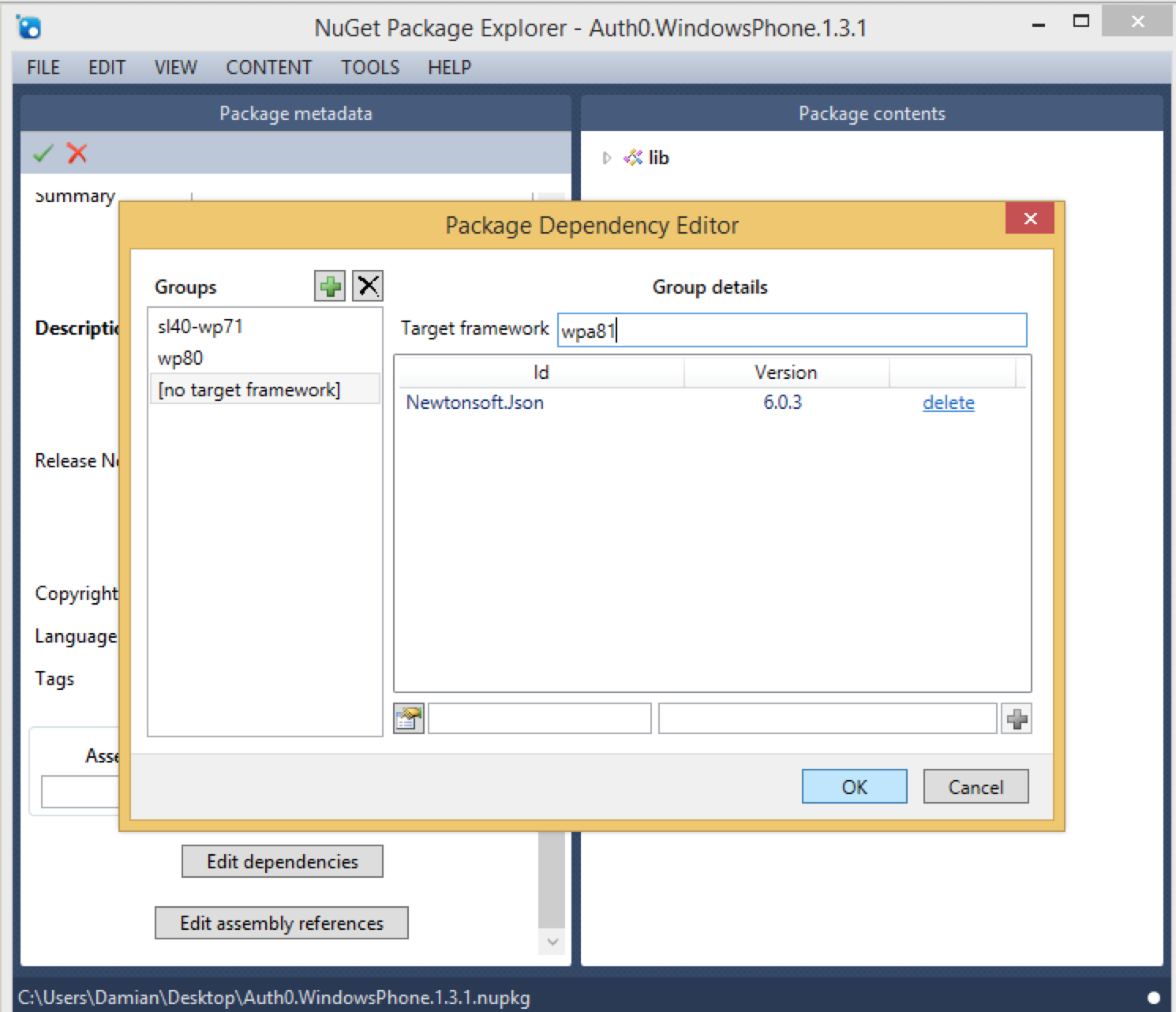Screen dimensions: 1176x1012
Task: Click the dependency version input field
Action: coord(828,718)
